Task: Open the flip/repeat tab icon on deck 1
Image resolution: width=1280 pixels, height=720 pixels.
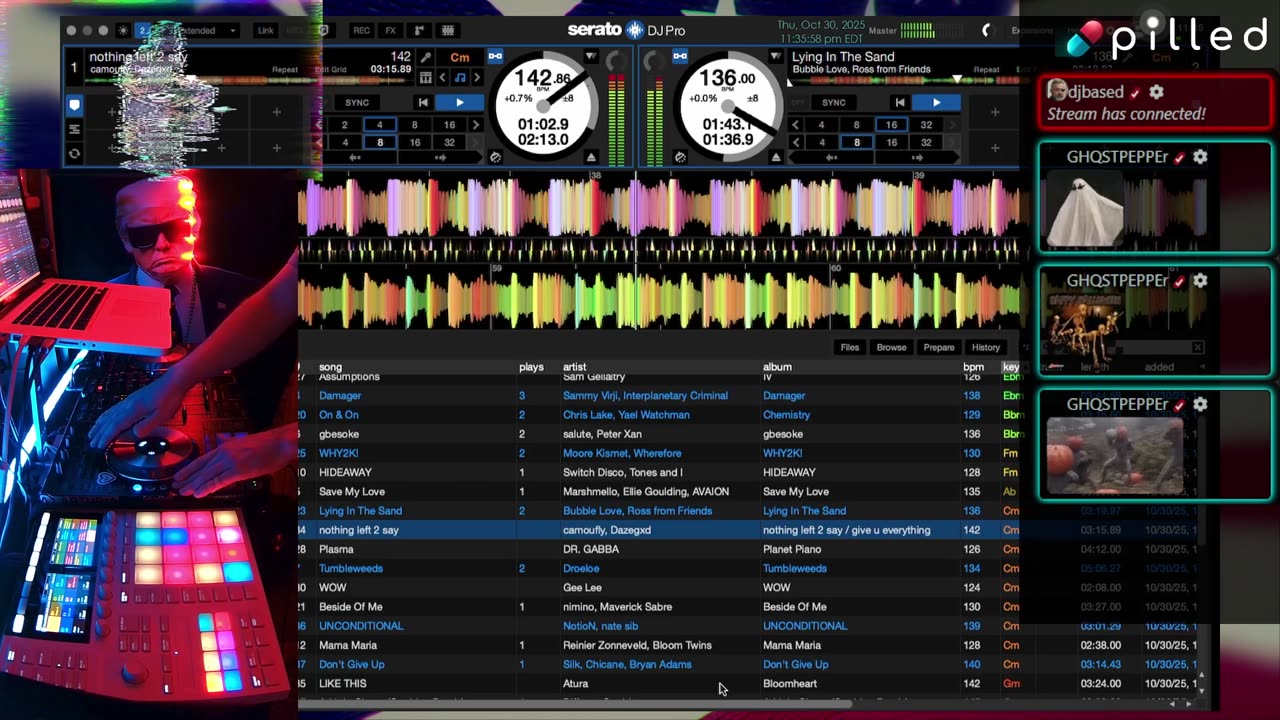Action: 74,153
